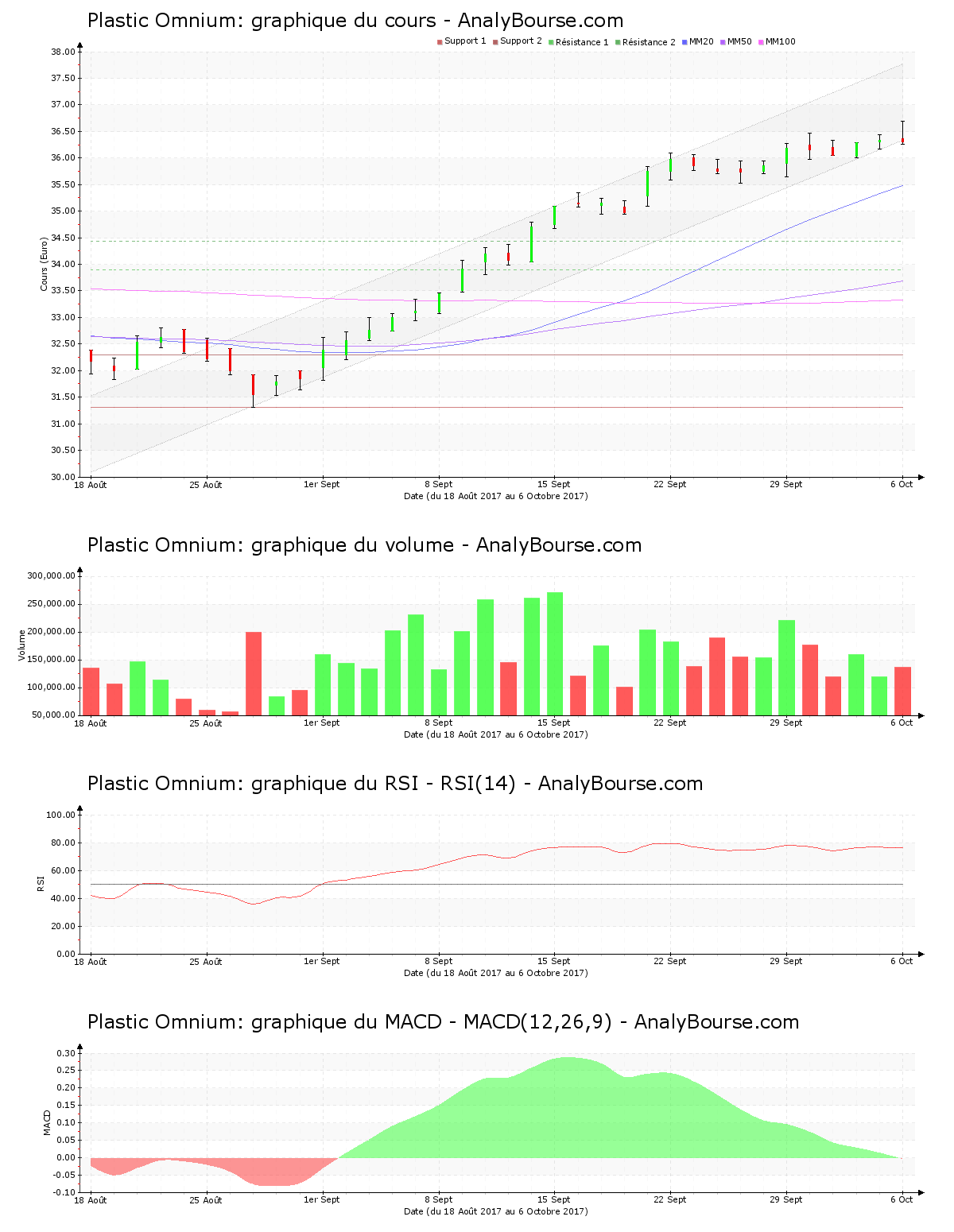Click the -0.10 MACD axis value
This screenshot has height=1232, width=954.
click(64, 1192)
